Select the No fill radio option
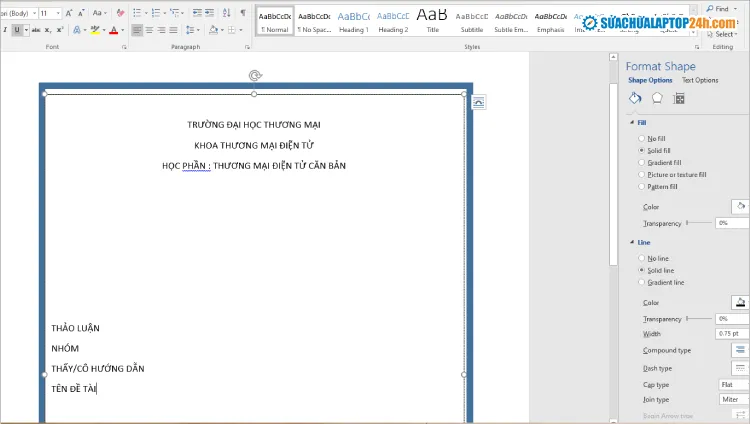 [x=642, y=139]
